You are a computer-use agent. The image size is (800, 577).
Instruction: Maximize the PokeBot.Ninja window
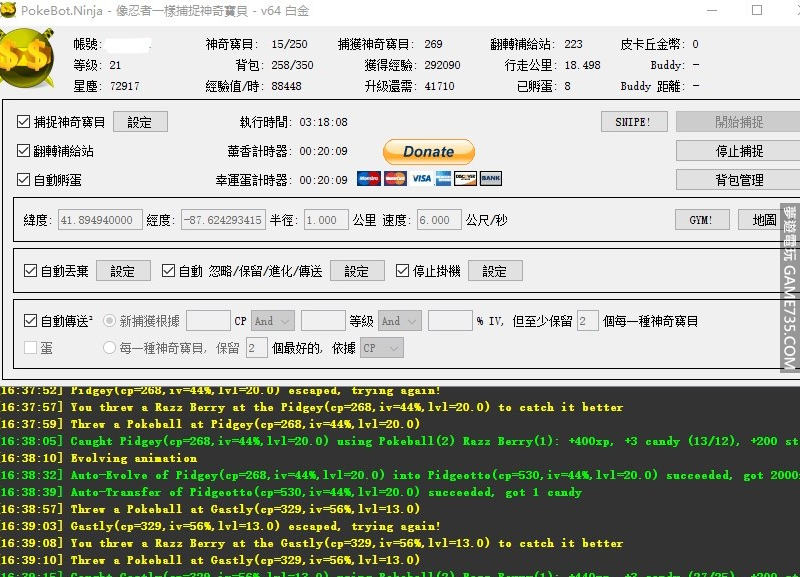(757, 10)
